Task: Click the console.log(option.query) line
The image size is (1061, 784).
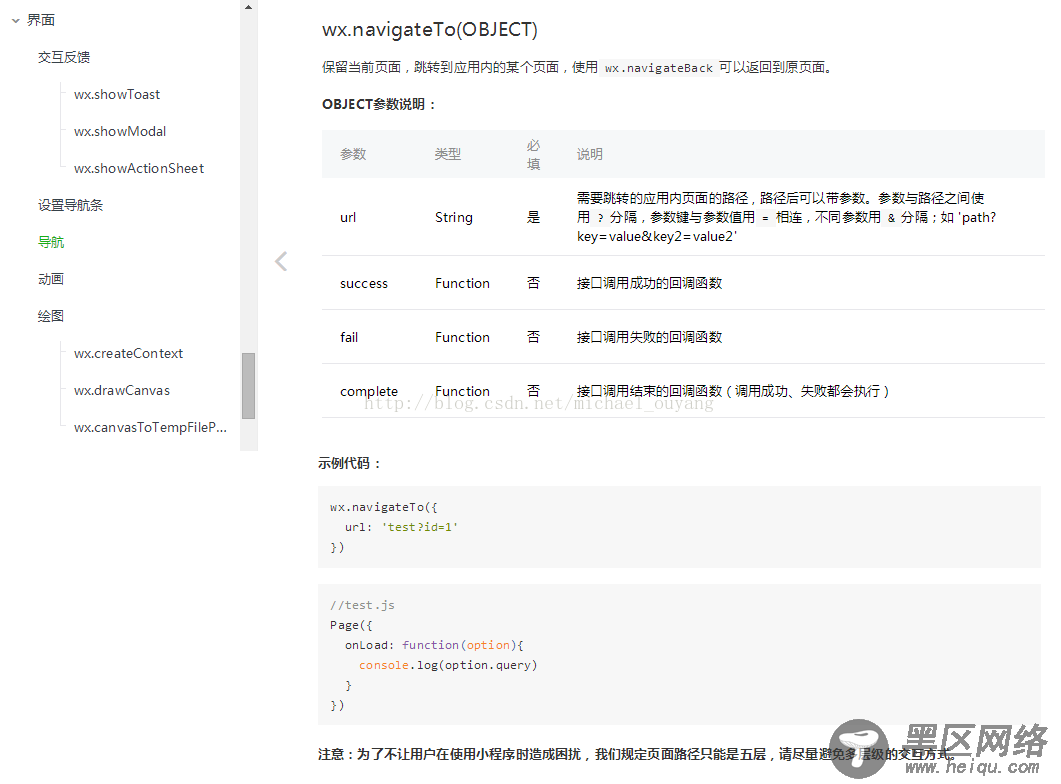Action: (448, 666)
